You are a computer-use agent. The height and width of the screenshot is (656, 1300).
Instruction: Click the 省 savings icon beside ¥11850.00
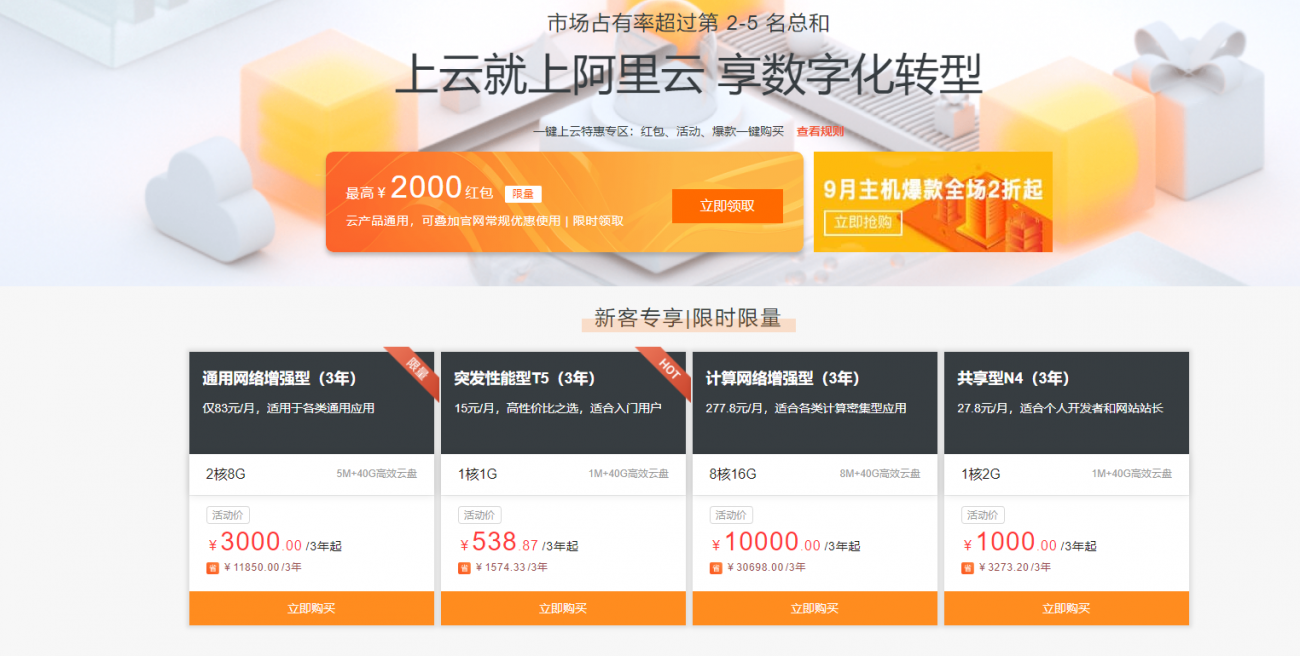coord(212,568)
